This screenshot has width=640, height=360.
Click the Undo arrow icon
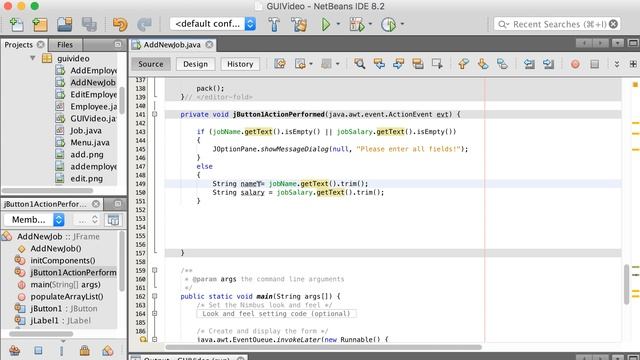(120, 24)
